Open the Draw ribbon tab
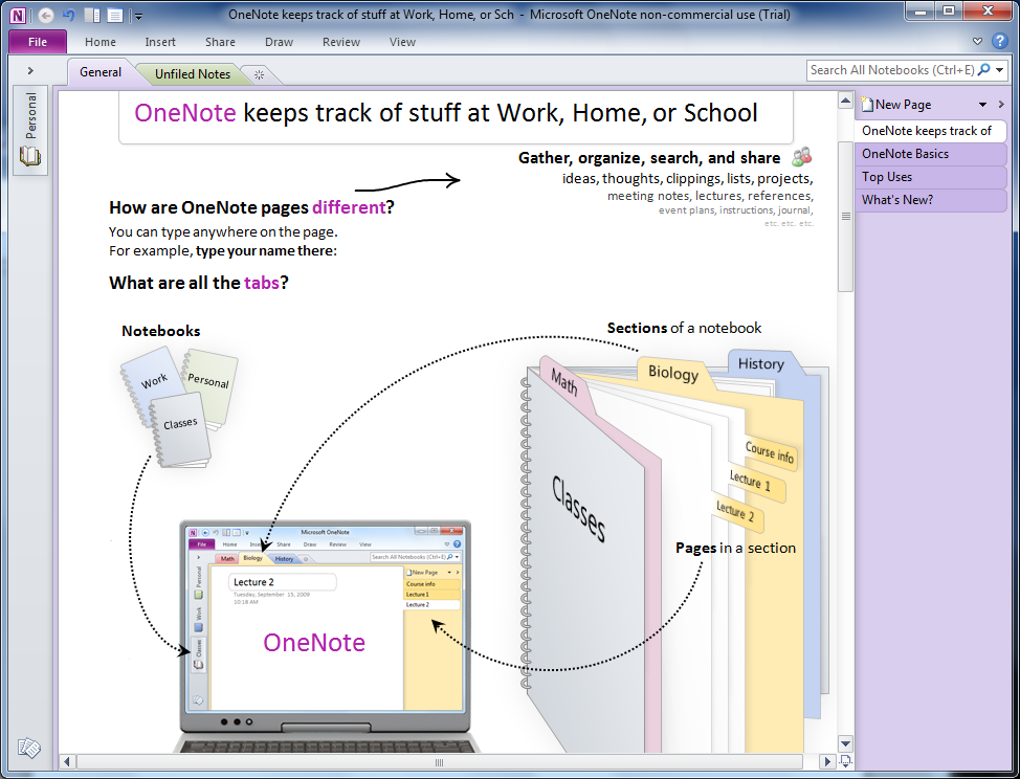The height and width of the screenshot is (779, 1020). tap(279, 42)
